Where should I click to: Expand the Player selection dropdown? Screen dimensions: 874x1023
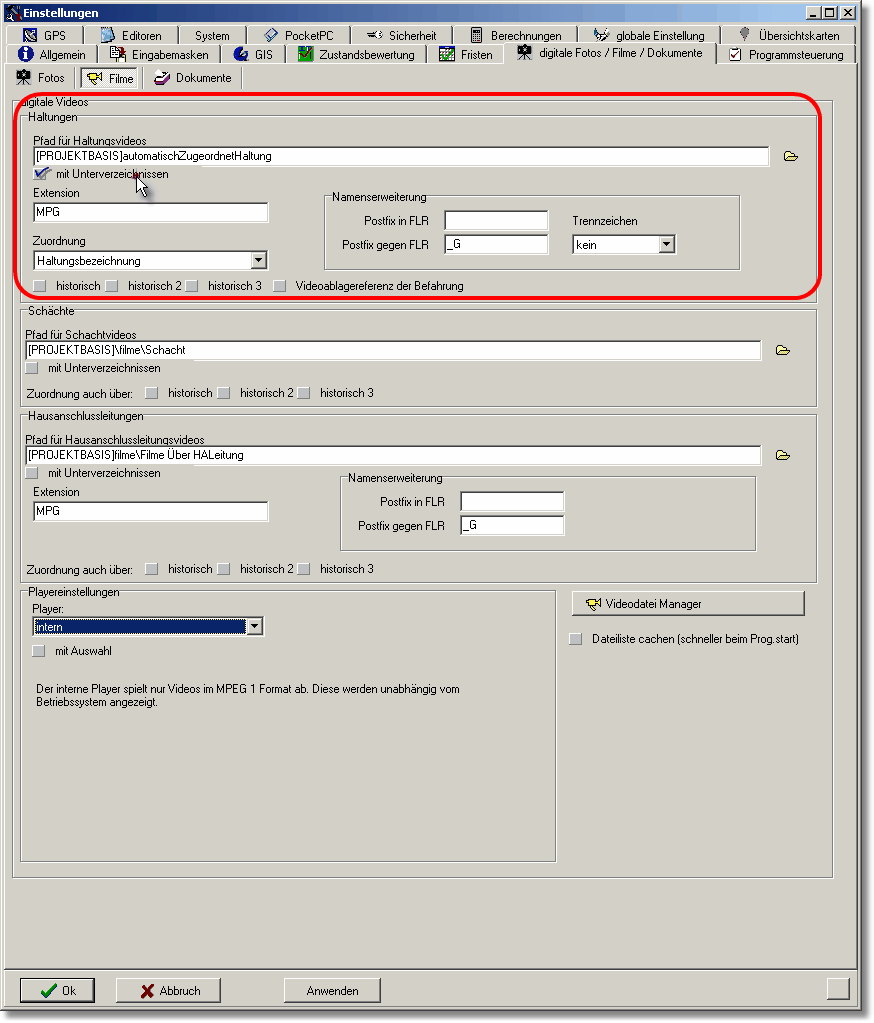click(254, 627)
